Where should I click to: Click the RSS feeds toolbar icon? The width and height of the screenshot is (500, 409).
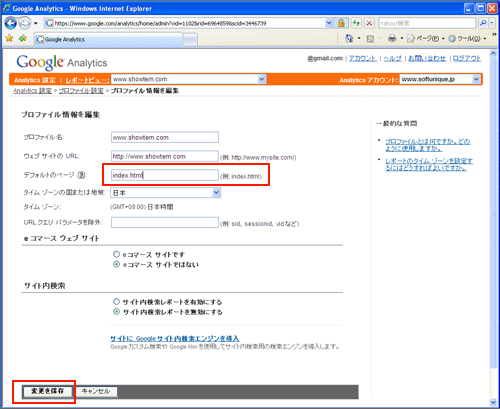click(370, 39)
